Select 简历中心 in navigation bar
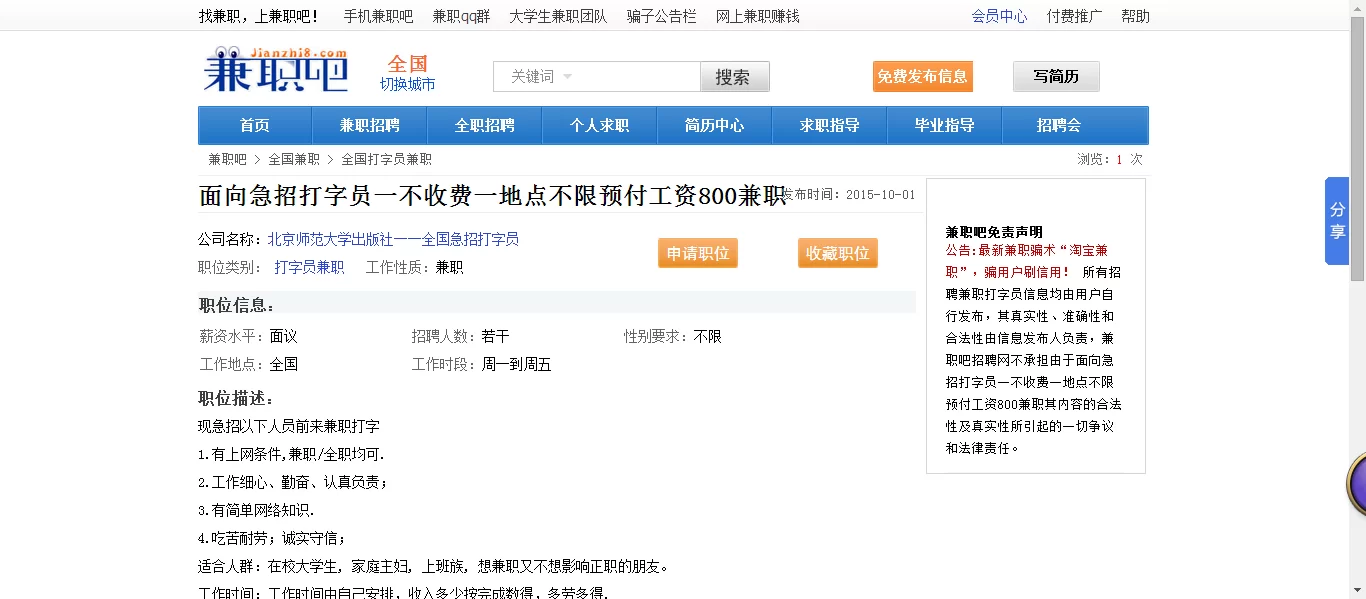The height and width of the screenshot is (599, 1366). tap(714, 126)
